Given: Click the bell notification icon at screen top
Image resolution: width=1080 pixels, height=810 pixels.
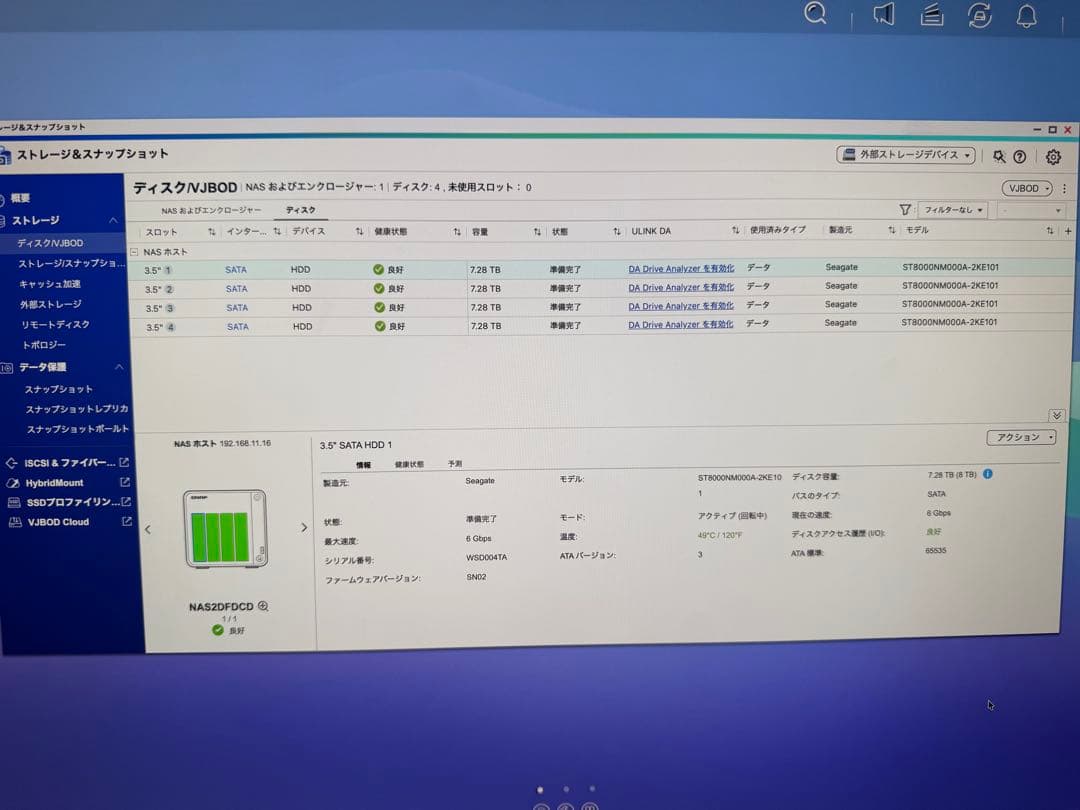Looking at the screenshot, I should pyautogui.click(x=1027, y=15).
